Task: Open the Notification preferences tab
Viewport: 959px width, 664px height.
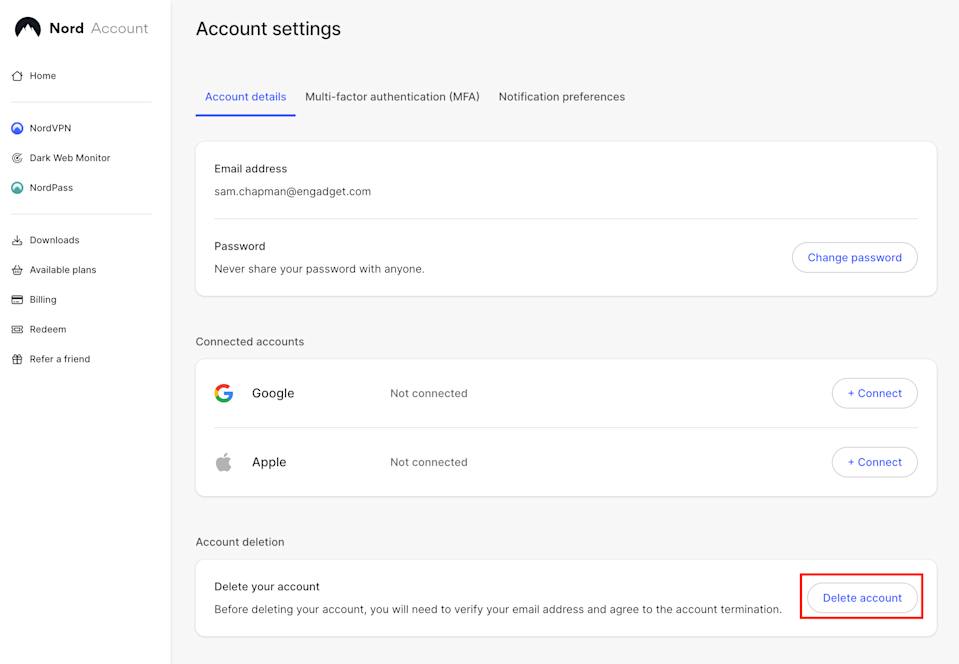Action: [x=561, y=96]
